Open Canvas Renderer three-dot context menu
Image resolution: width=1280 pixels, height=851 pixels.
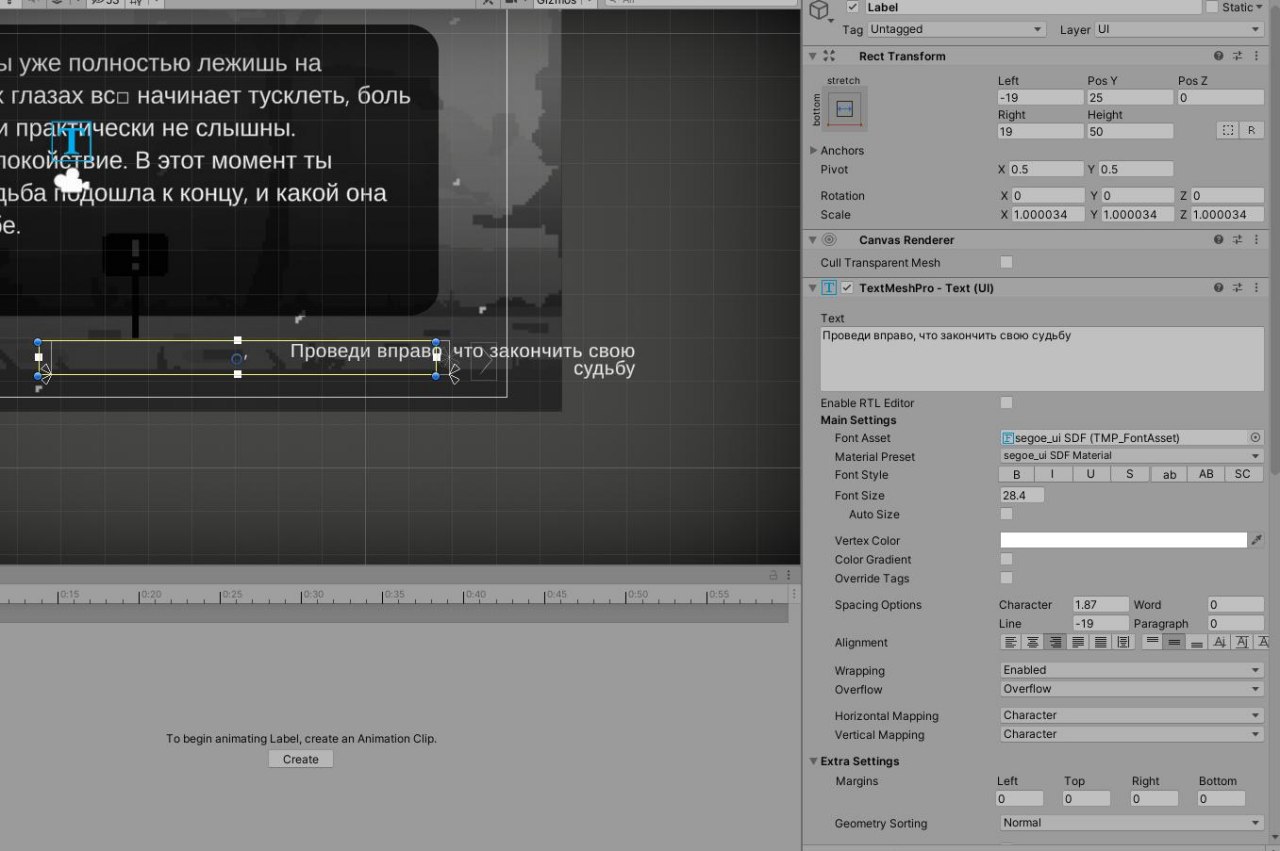coord(1254,240)
